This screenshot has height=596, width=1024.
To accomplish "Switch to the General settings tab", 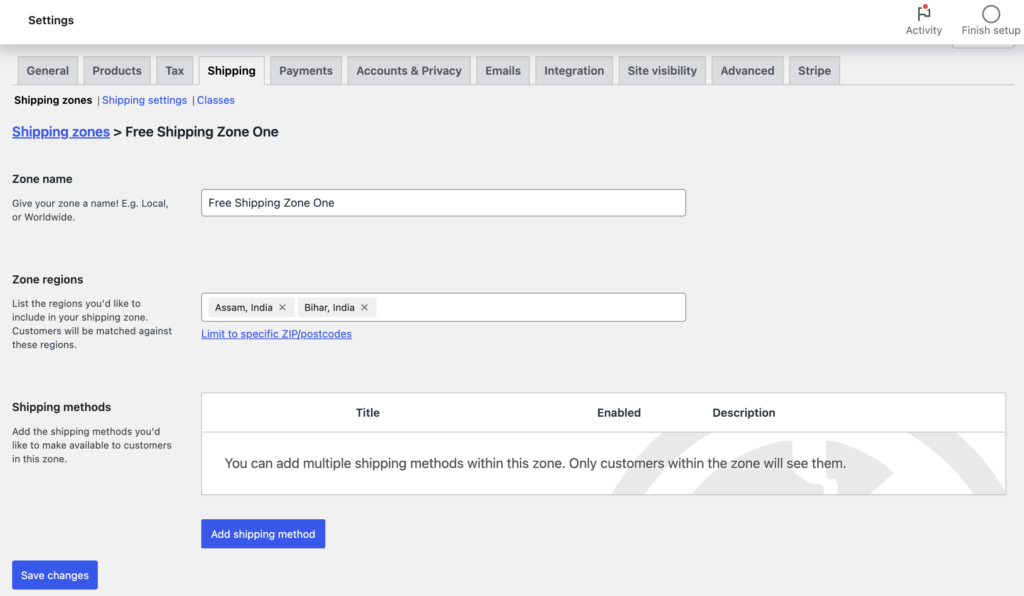I will click(47, 70).
